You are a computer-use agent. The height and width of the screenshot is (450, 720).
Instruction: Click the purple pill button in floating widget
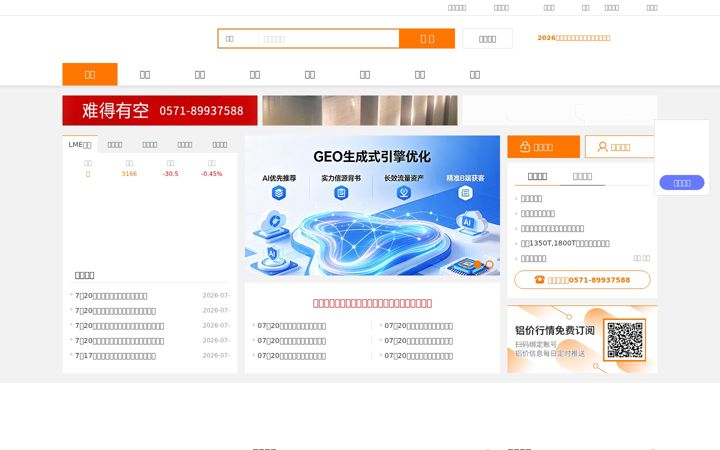(682, 183)
